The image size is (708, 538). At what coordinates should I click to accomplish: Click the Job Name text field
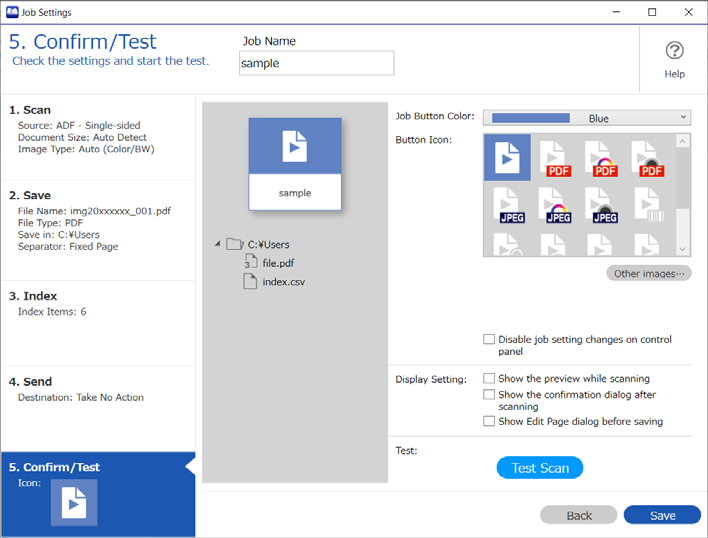[317, 63]
